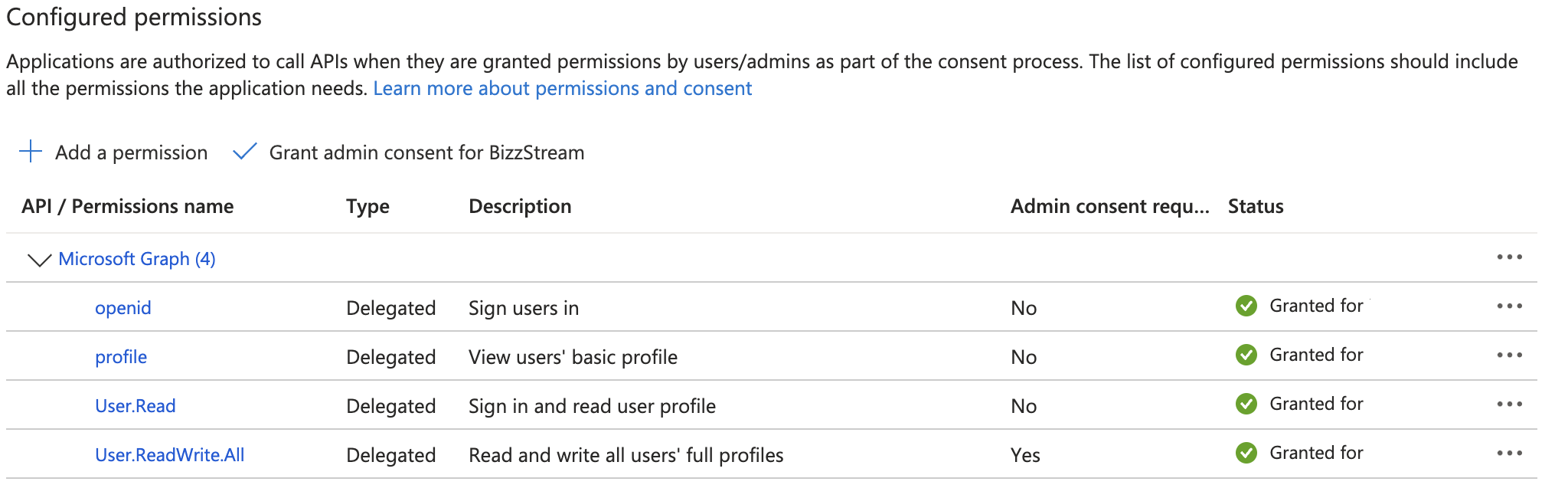Click Delegated type in the User.ReadWrite.All row
Screen dimensions: 1568x498
pyautogui.click(x=390, y=455)
